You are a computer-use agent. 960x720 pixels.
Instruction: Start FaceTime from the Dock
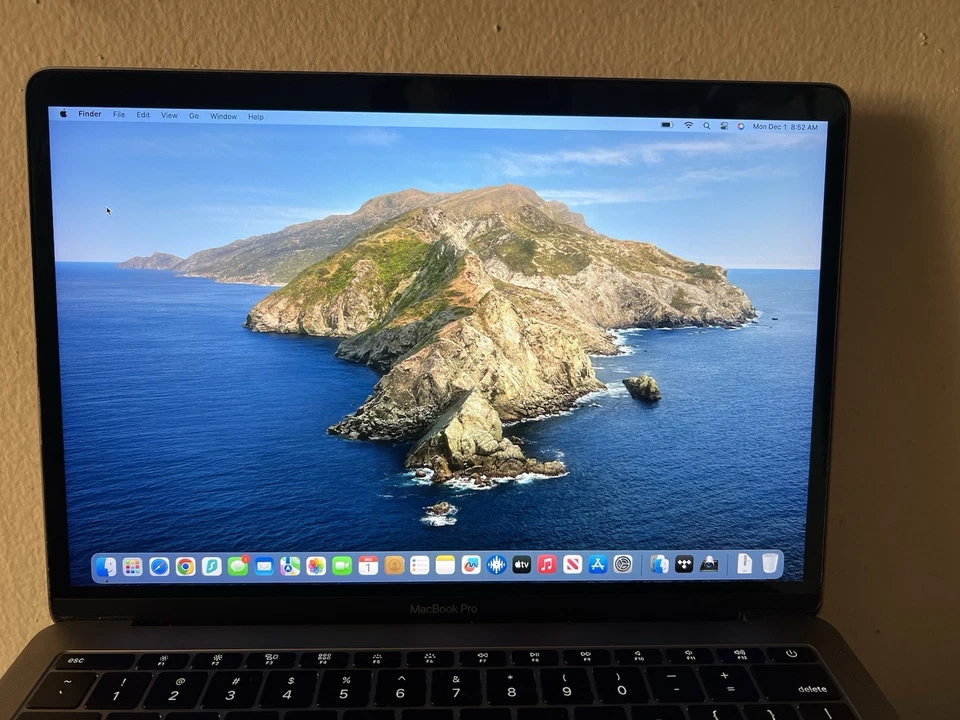[340, 565]
